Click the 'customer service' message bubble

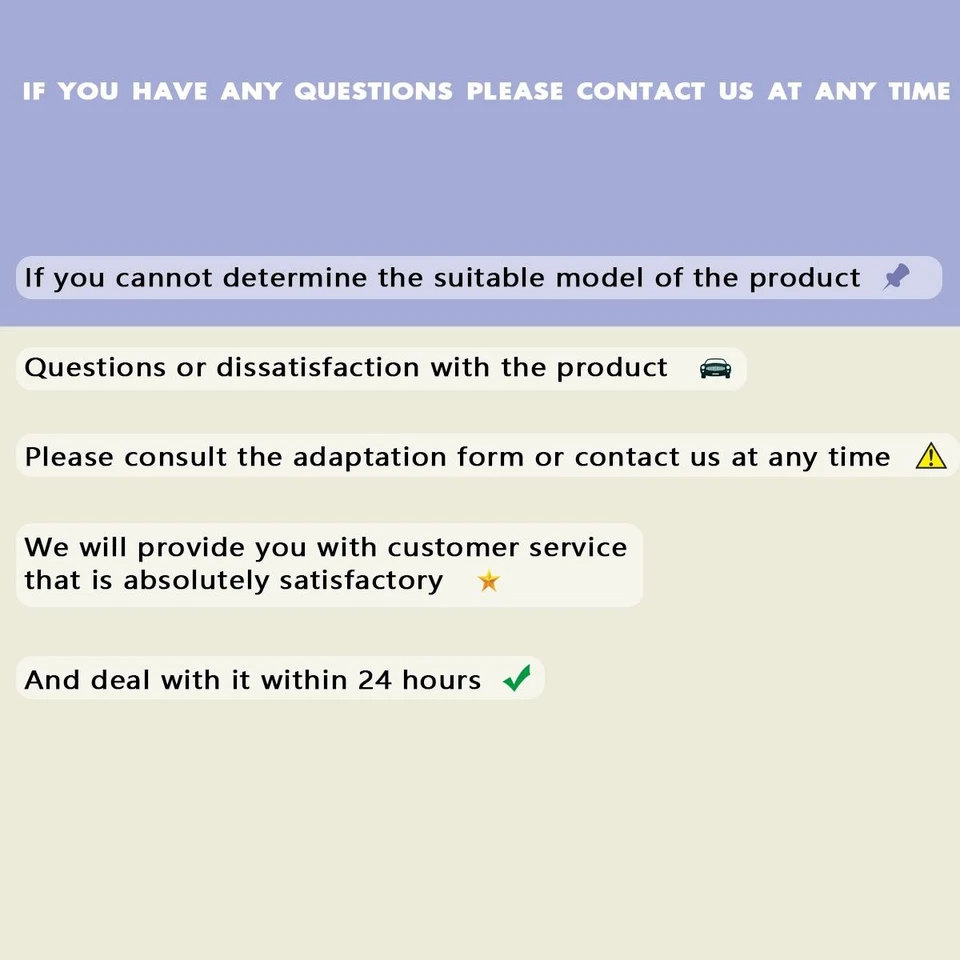click(x=329, y=564)
